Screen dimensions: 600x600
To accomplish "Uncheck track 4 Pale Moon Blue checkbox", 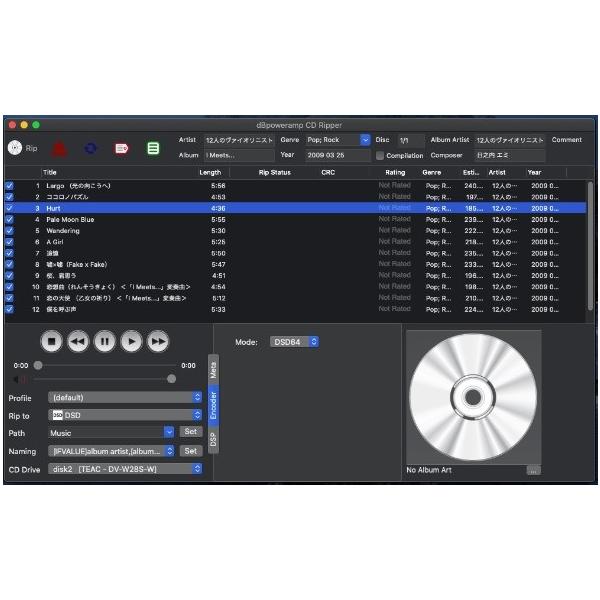I will coord(10,219).
